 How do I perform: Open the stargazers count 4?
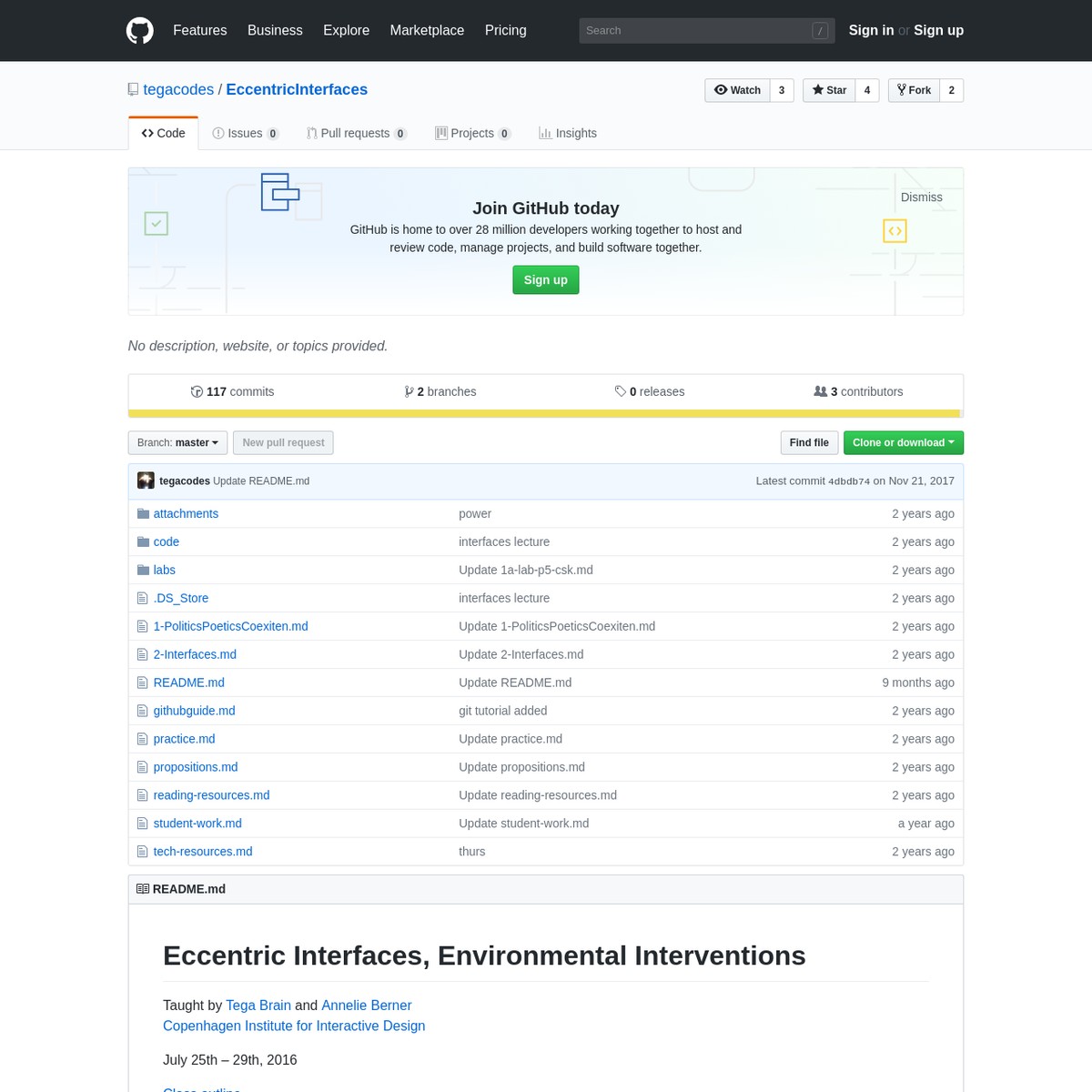click(x=867, y=90)
